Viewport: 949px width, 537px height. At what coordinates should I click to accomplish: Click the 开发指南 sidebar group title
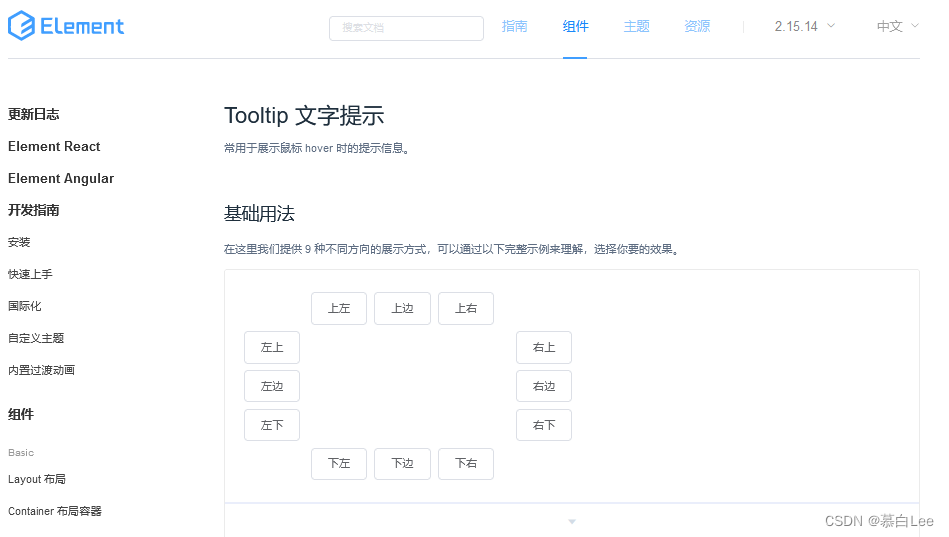(34, 210)
